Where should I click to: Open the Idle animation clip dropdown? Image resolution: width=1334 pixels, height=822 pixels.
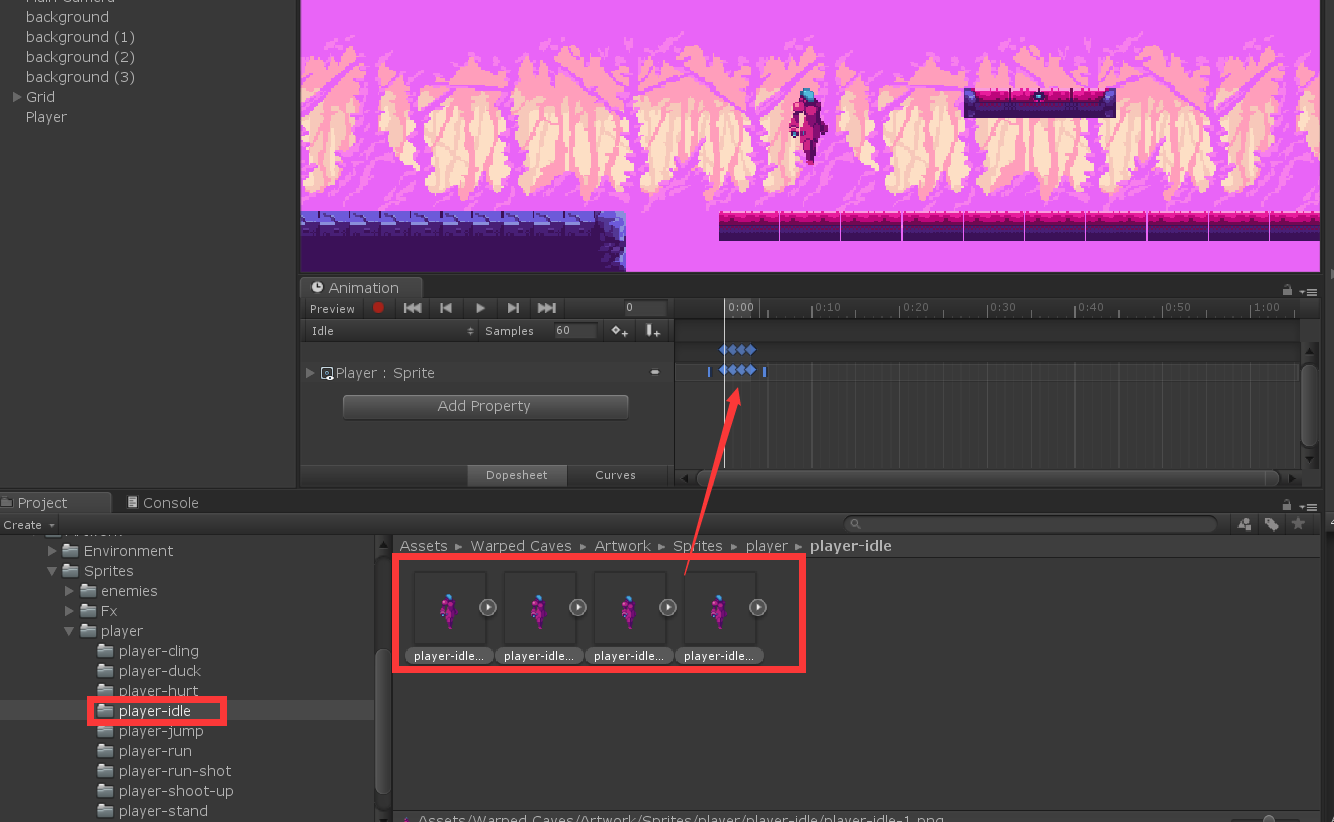point(390,330)
